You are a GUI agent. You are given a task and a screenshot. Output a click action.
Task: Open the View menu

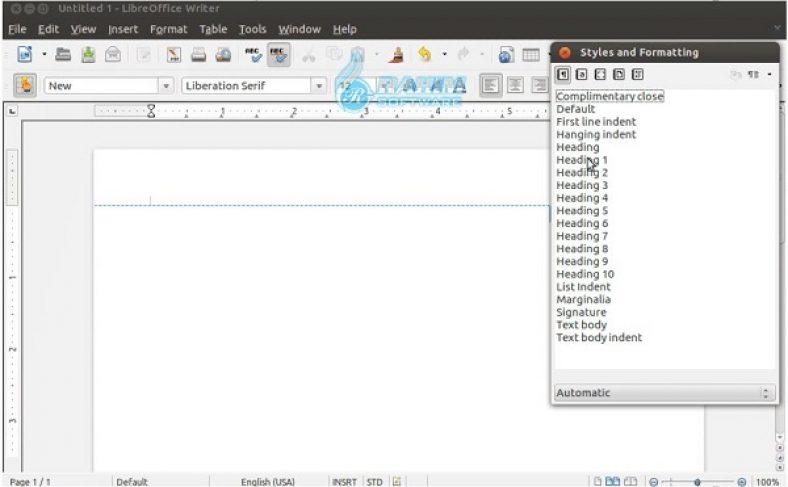pos(83,29)
